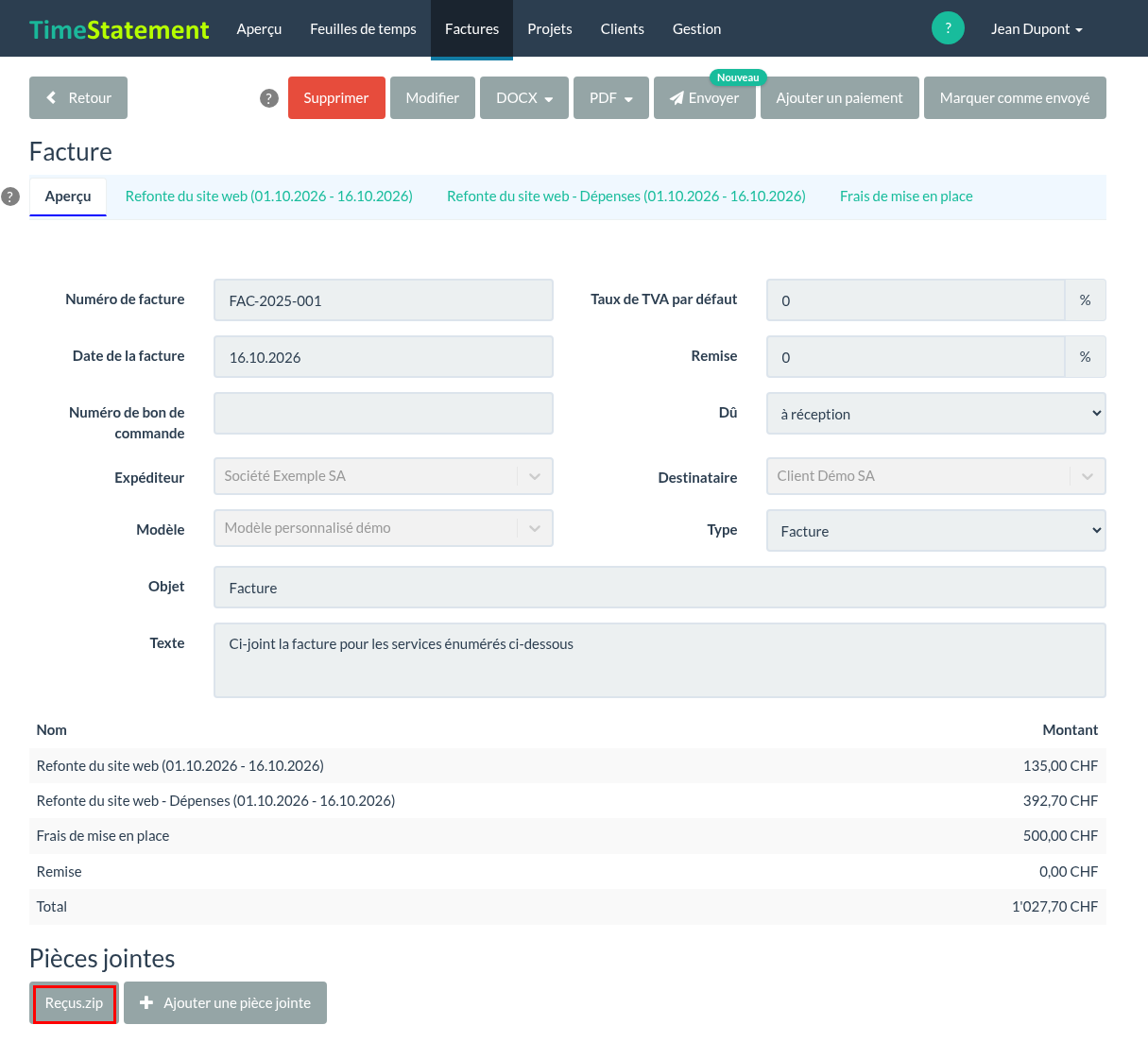This screenshot has height=1042, width=1148.
Task: Click the Texte textarea
Action: (660, 660)
